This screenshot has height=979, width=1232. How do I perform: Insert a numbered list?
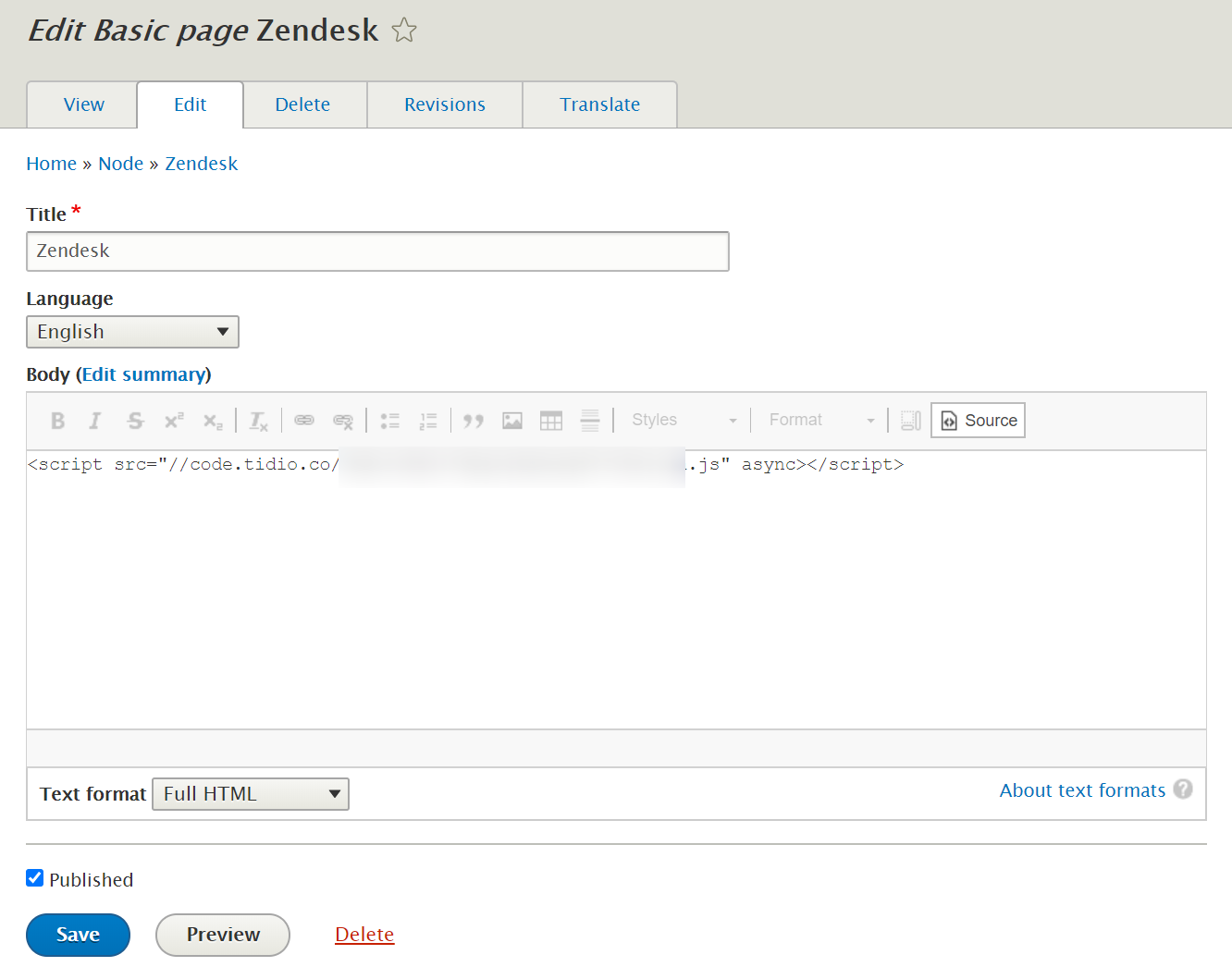click(427, 421)
